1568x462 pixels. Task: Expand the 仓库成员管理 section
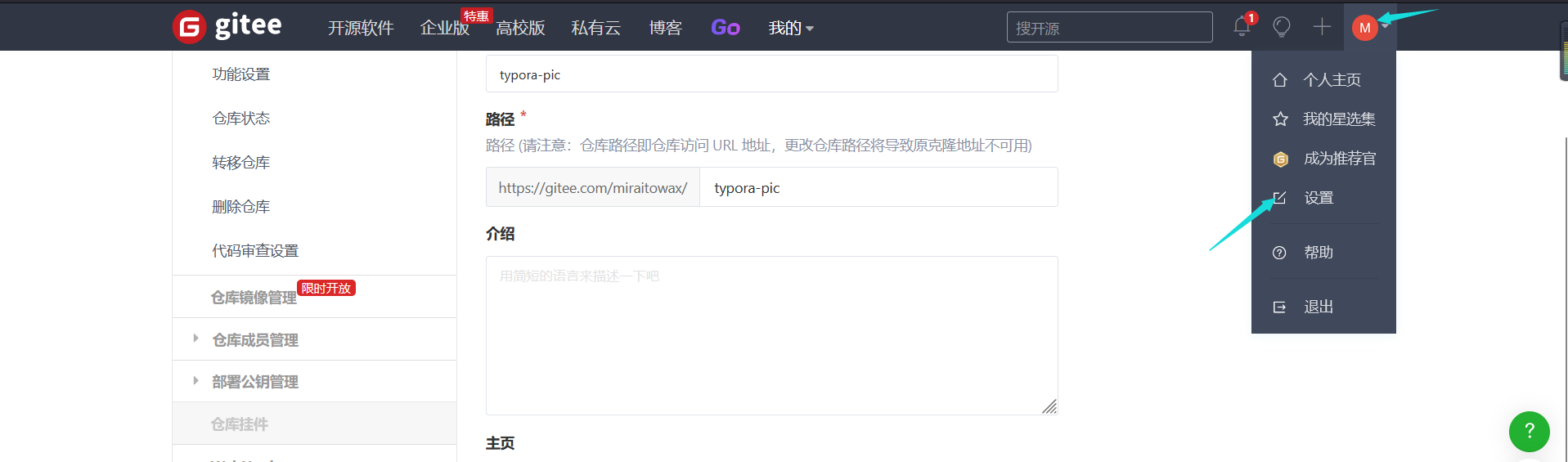(195, 339)
